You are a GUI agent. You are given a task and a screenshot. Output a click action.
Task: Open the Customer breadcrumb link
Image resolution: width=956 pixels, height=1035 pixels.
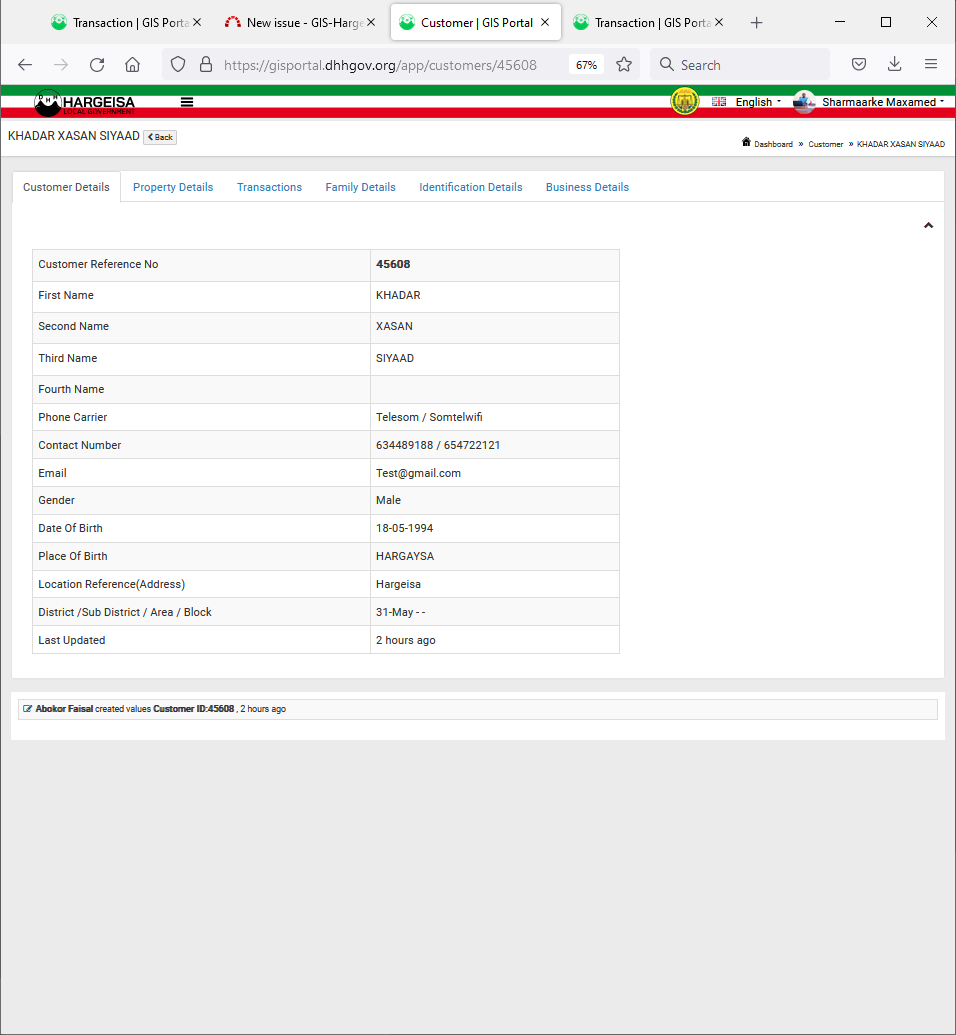(825, 144)
